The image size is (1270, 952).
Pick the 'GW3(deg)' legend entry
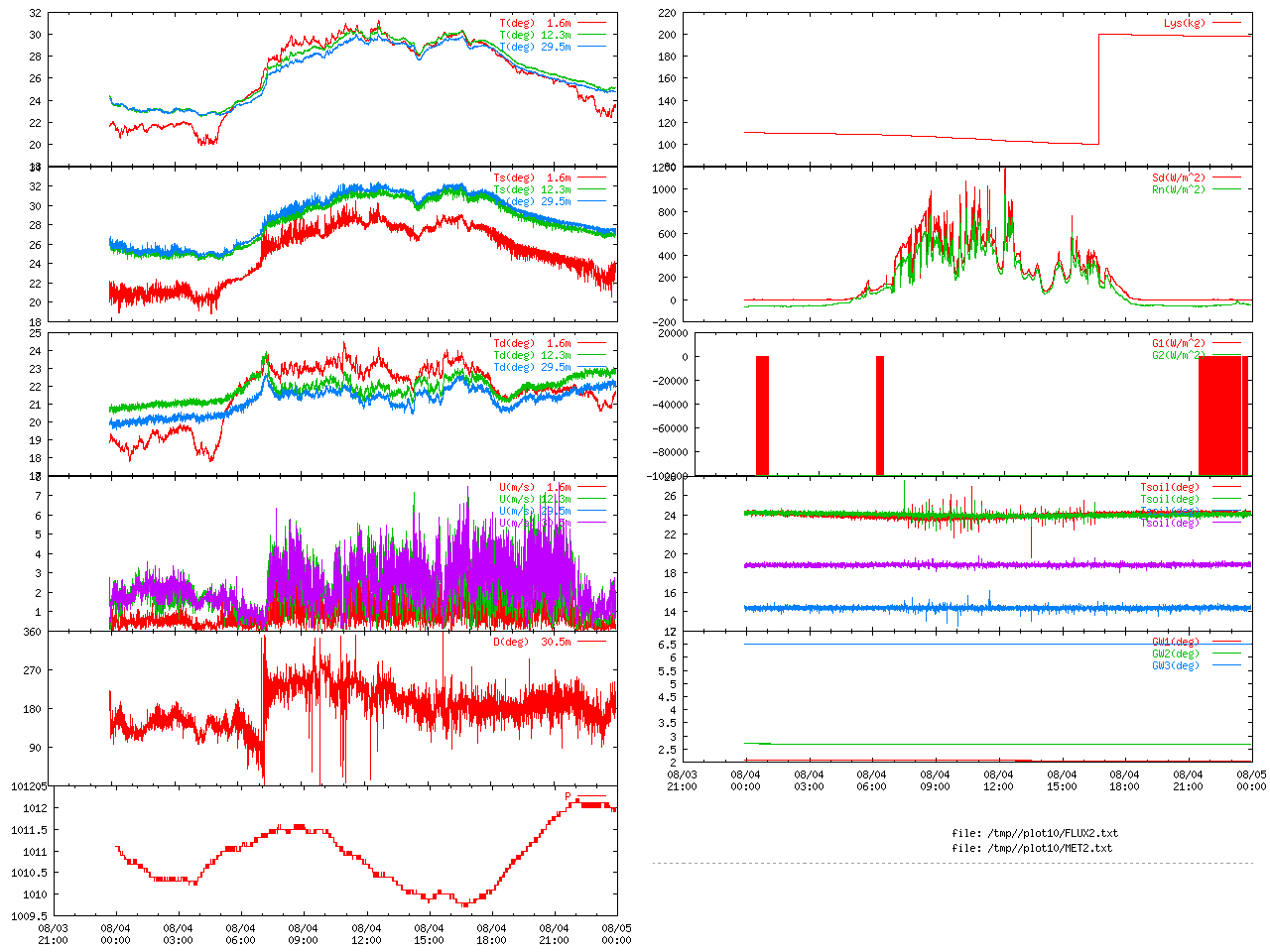[x=1176, y=665]
